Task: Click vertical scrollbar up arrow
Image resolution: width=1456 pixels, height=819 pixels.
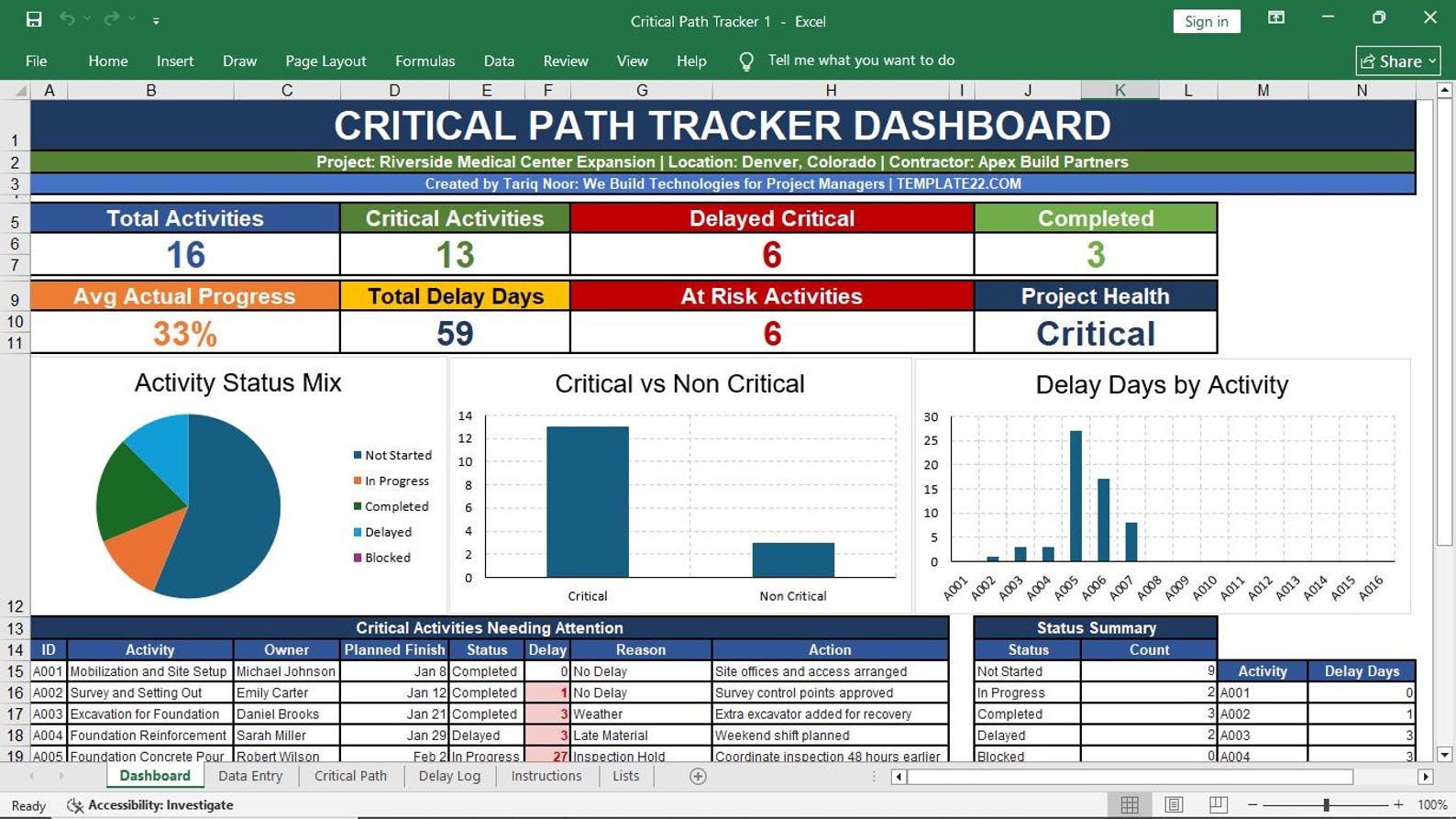Action: [1445, 90]
